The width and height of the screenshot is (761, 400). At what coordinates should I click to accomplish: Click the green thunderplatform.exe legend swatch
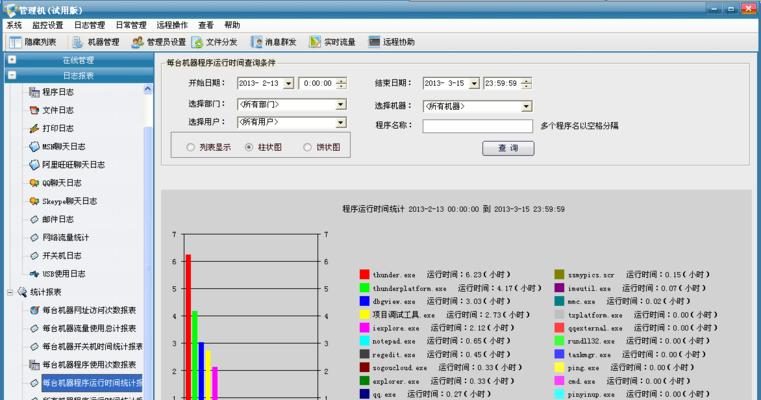[364, 288]
